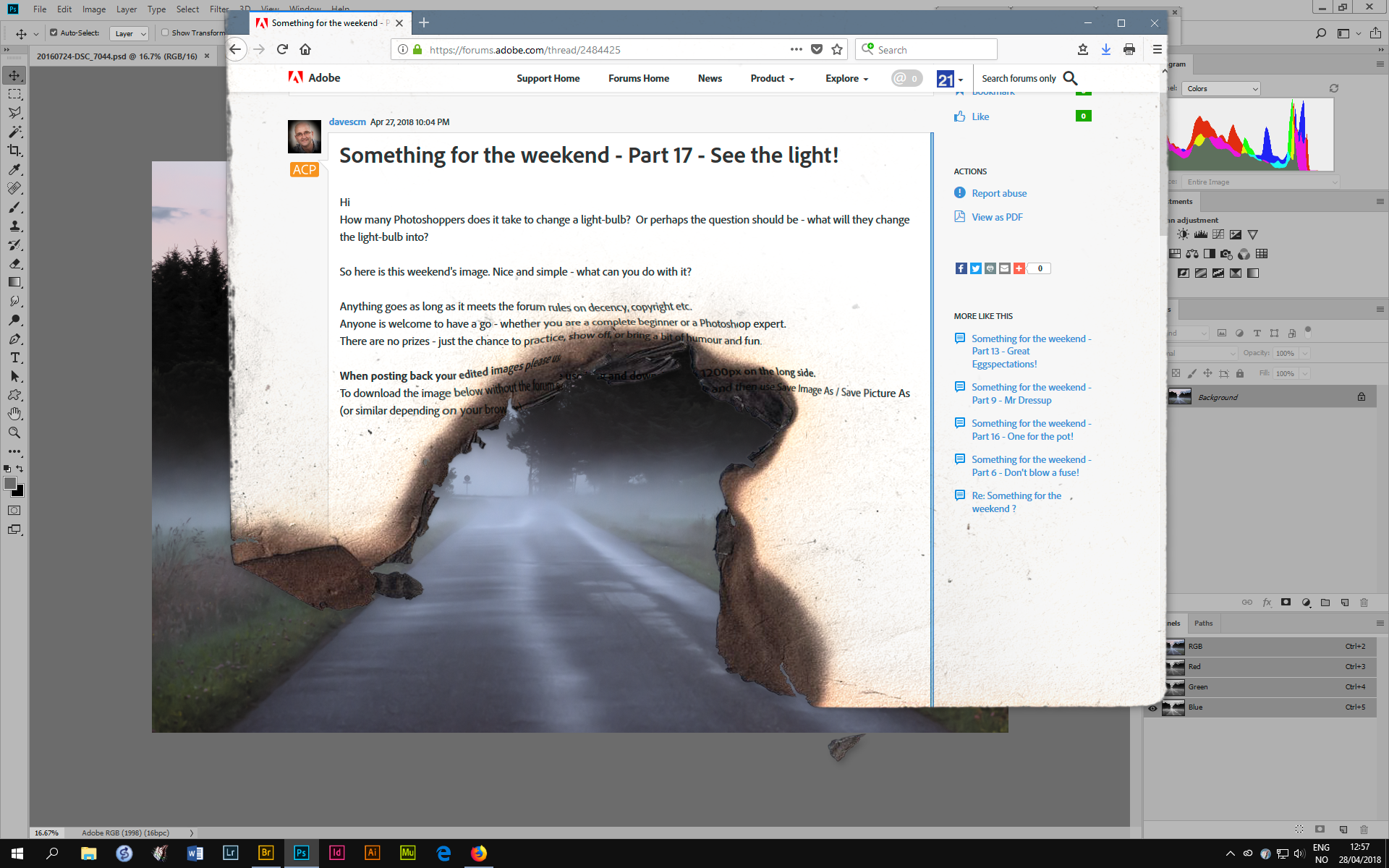Select the Move tool in Photoshop

point(14,75)
